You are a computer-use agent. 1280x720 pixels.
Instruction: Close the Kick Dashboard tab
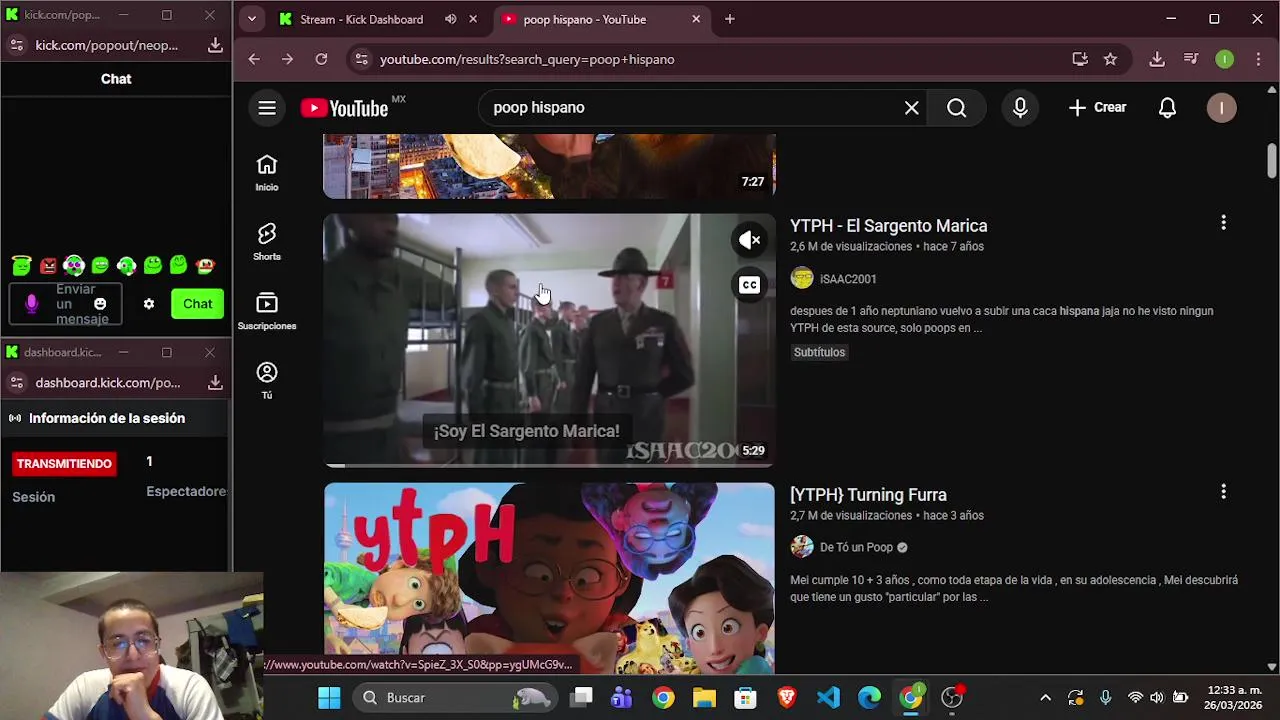pos(474,19)
